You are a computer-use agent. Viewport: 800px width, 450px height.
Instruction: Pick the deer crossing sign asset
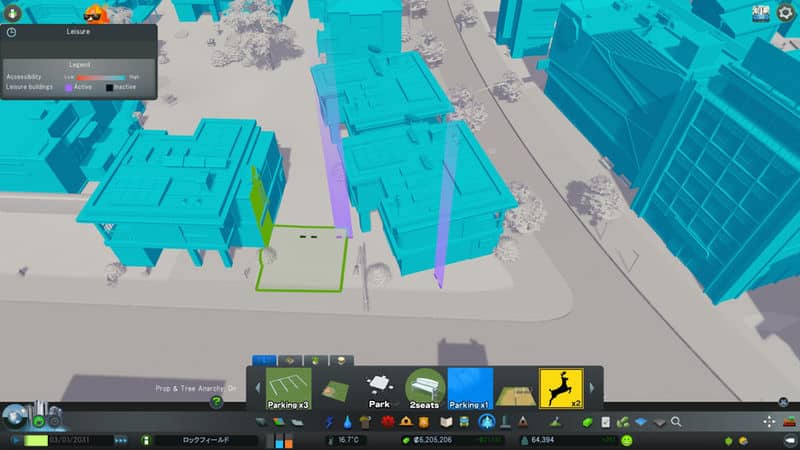pos(562,387)
